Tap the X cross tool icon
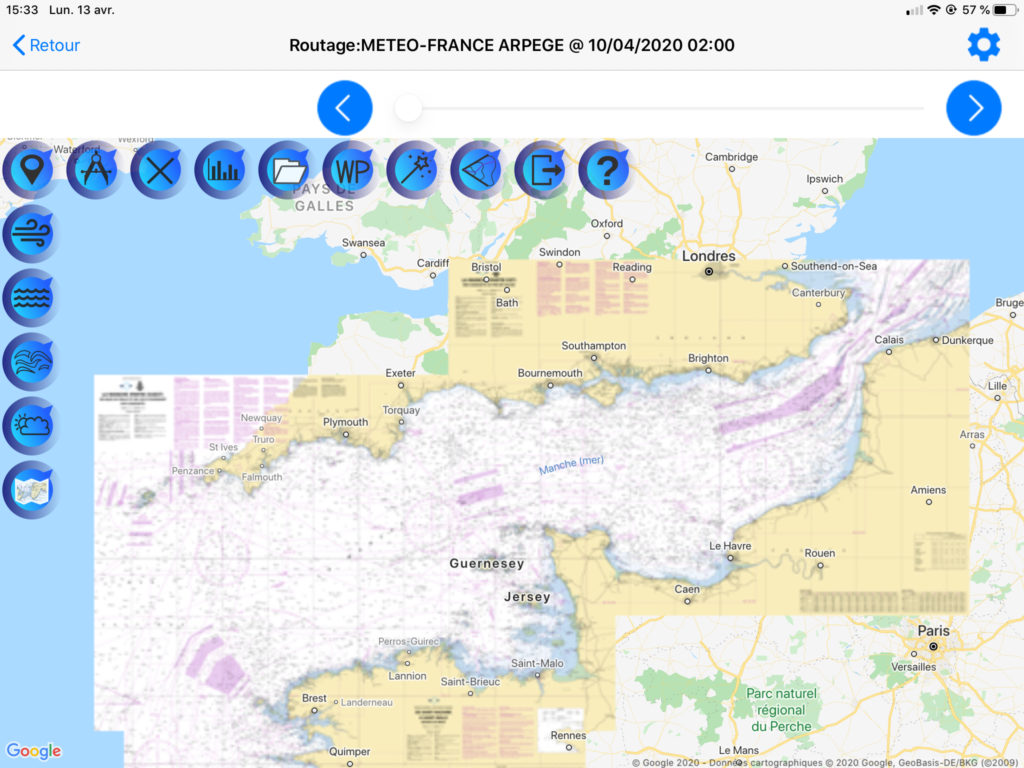 coord(158,170)
